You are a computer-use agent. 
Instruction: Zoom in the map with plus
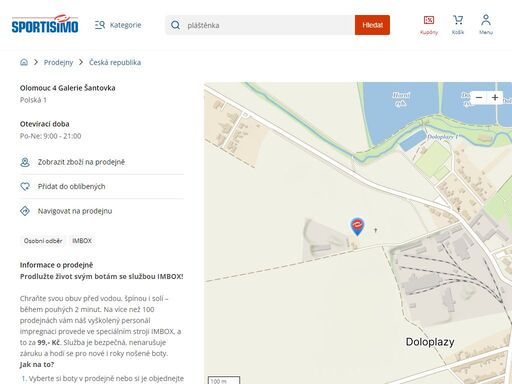pyautogui.click(x=495, y=98)
